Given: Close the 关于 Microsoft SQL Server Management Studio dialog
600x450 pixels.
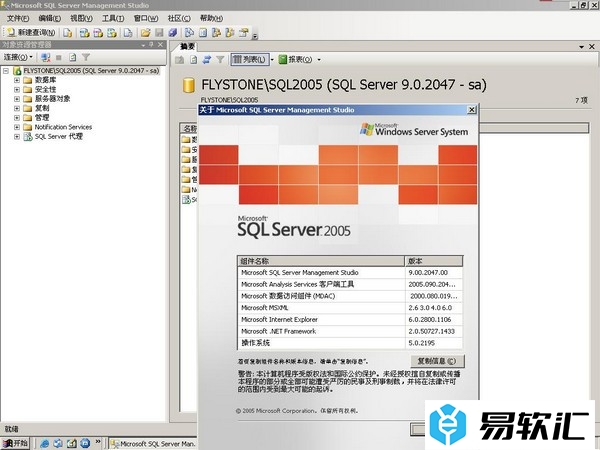Looking at the screenshot, I should [472, 110].
